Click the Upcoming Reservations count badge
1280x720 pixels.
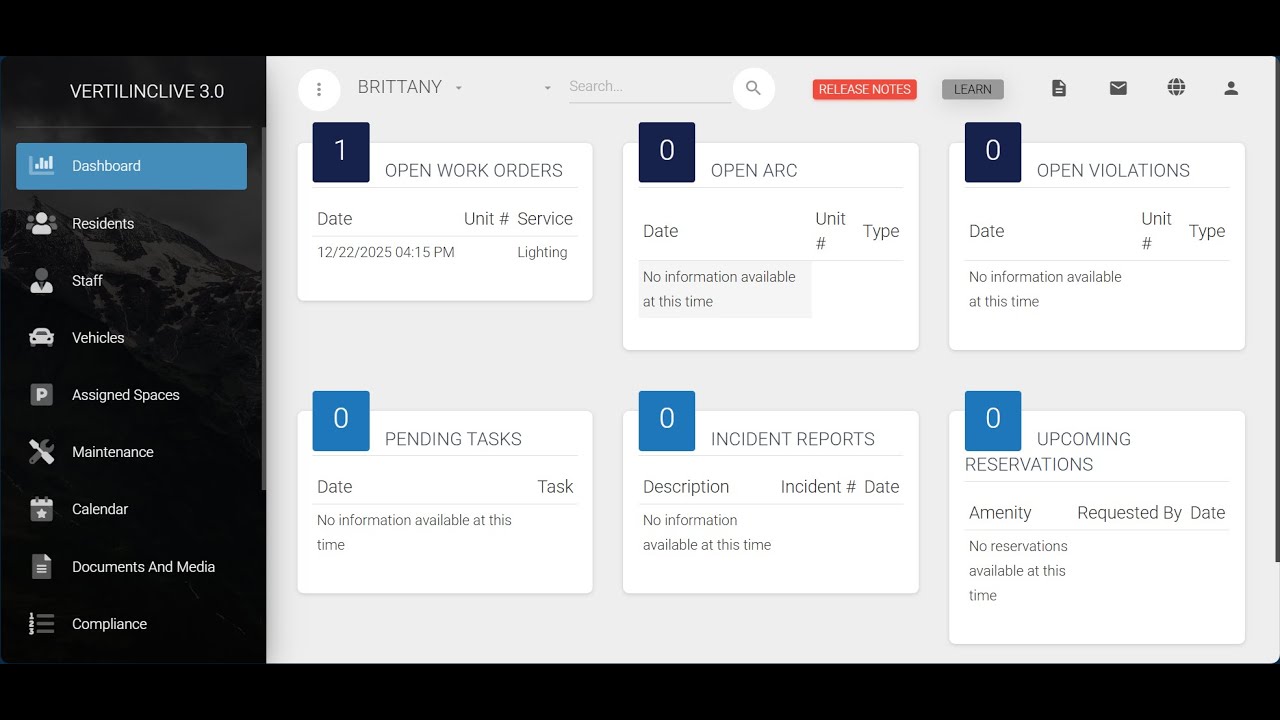[993, 419]
